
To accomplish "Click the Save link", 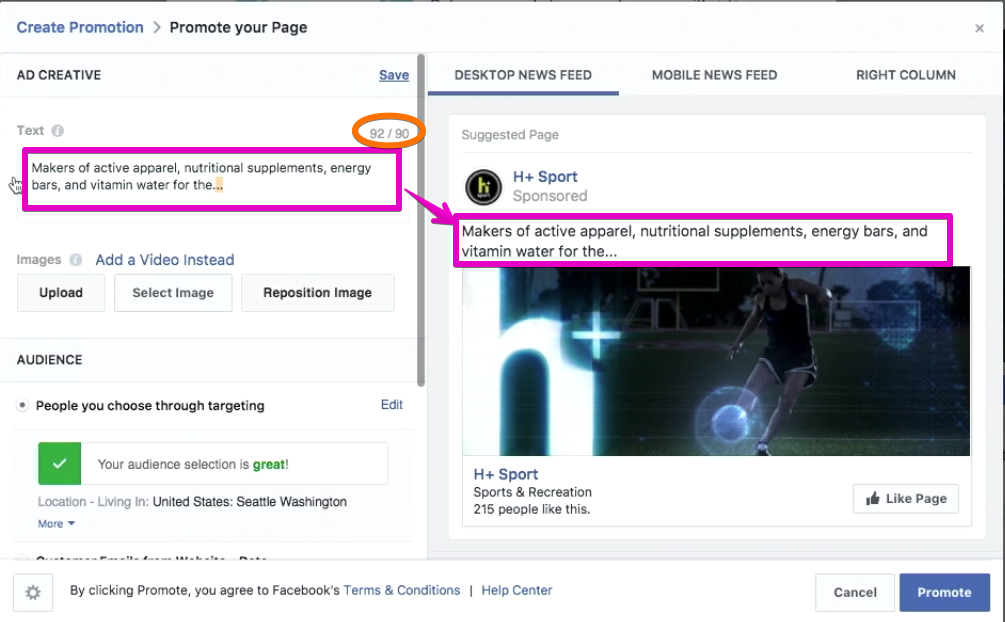I will click(x=394, y=75).
